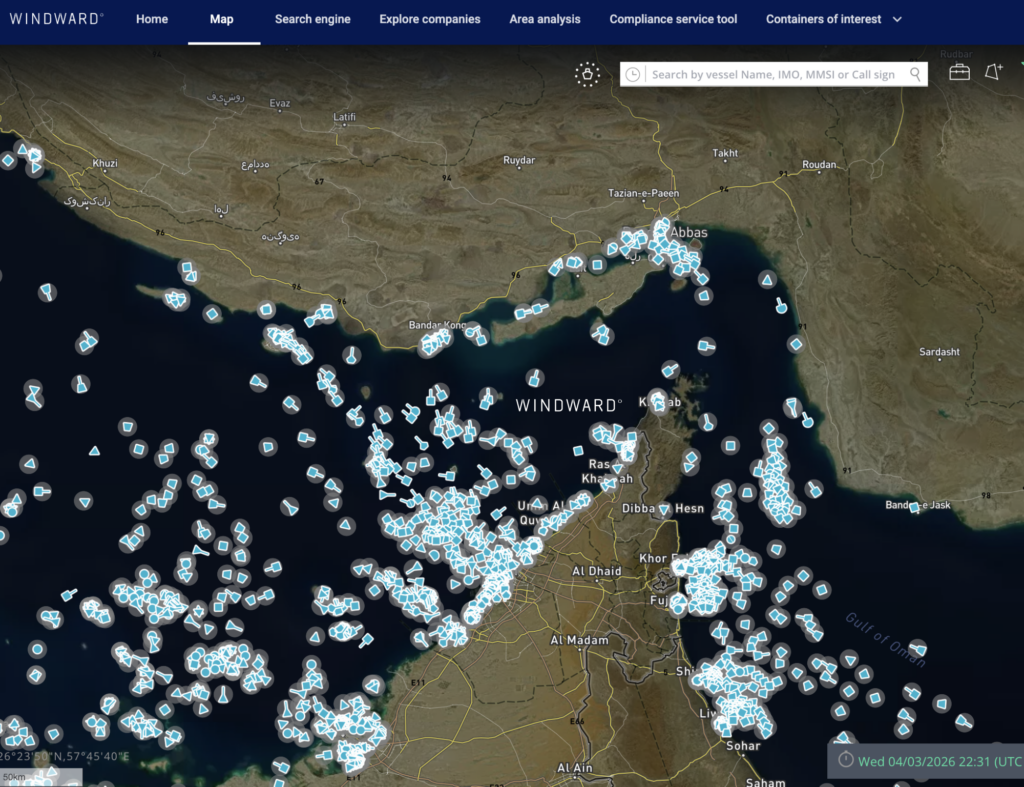Image resolution: width=1024 pixels, height=787 pixels.
Task: Click the Al Dhaid city label
Action: [x=596, y=571]
